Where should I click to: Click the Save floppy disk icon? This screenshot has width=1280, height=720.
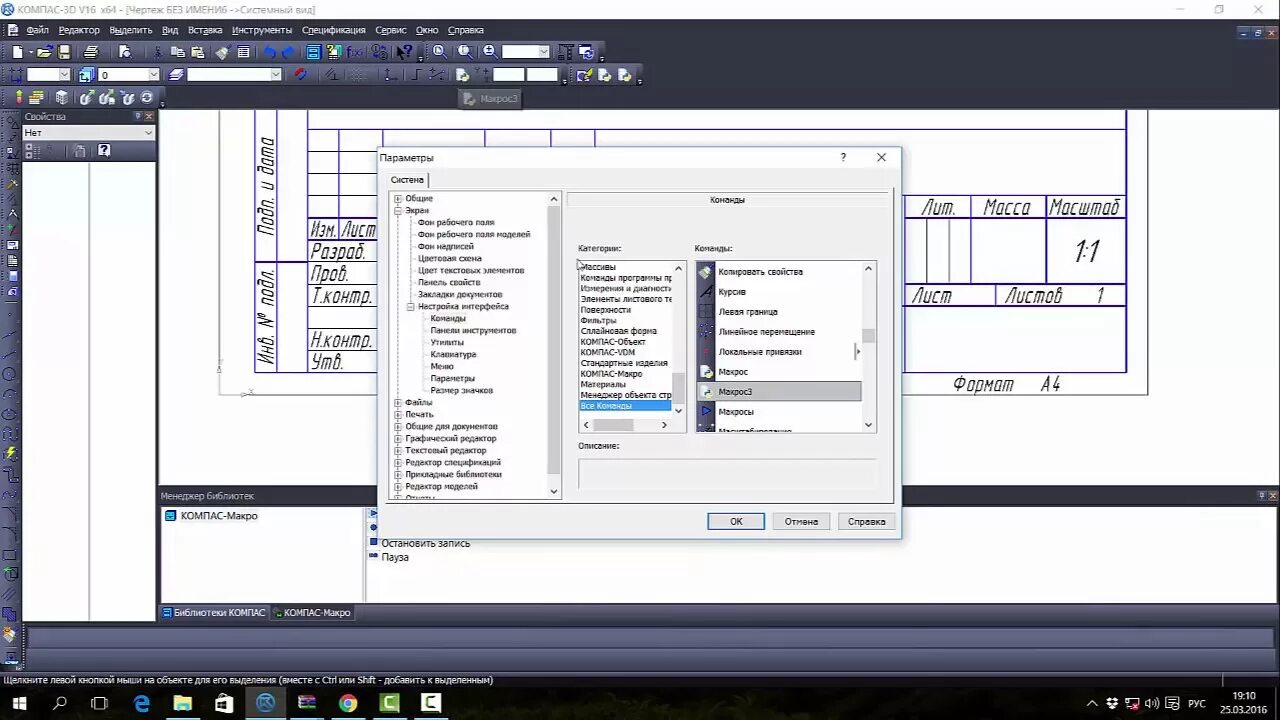pyautogui.click(x=64, y=52)
